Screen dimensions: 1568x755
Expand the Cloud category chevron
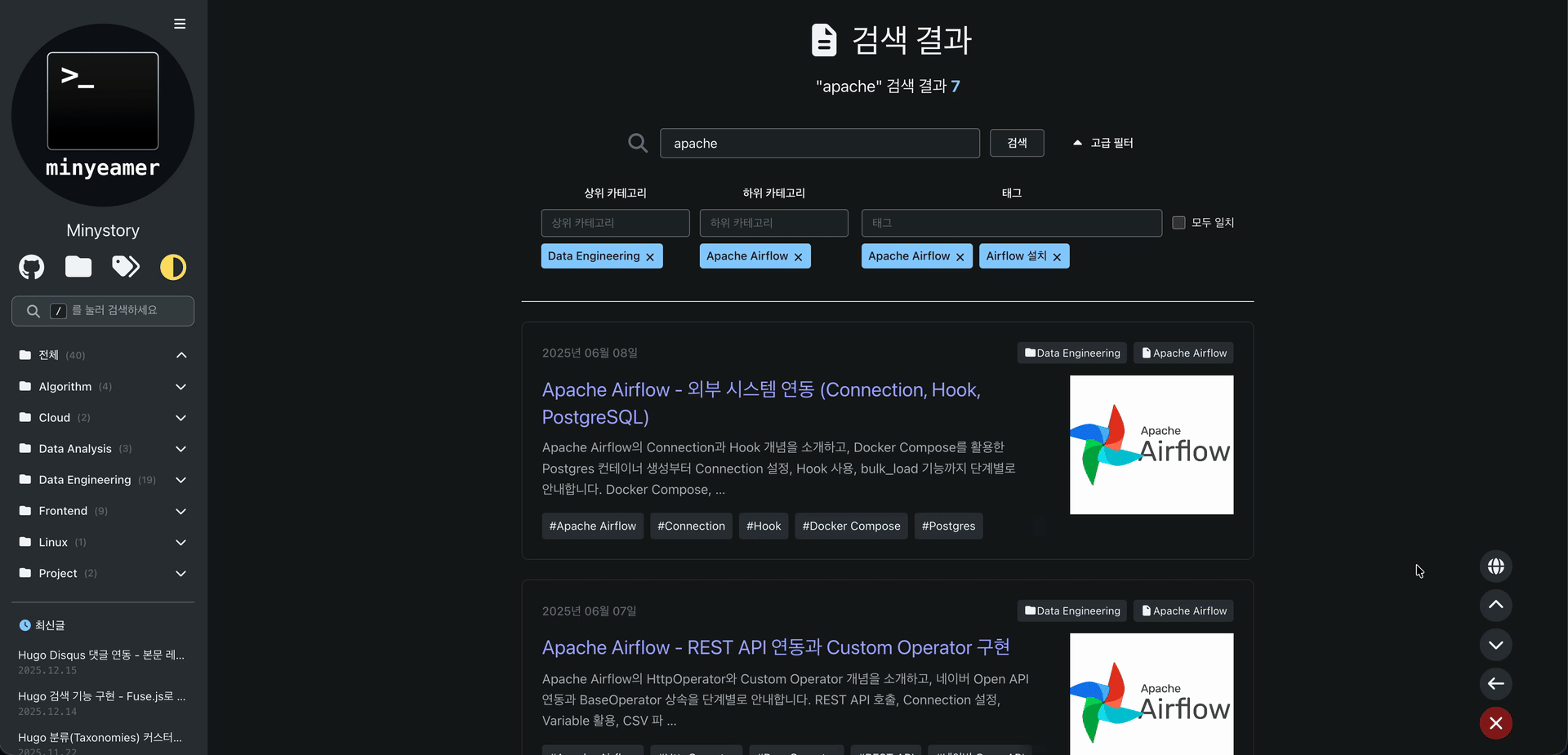[x=181, y=418]
